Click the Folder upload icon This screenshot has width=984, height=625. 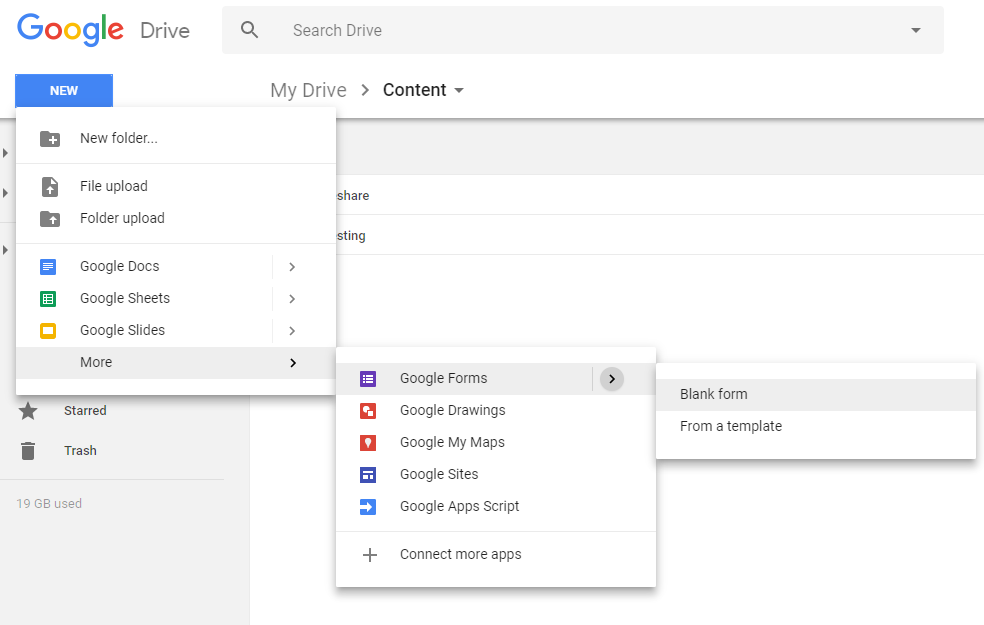tap(50, 218)
